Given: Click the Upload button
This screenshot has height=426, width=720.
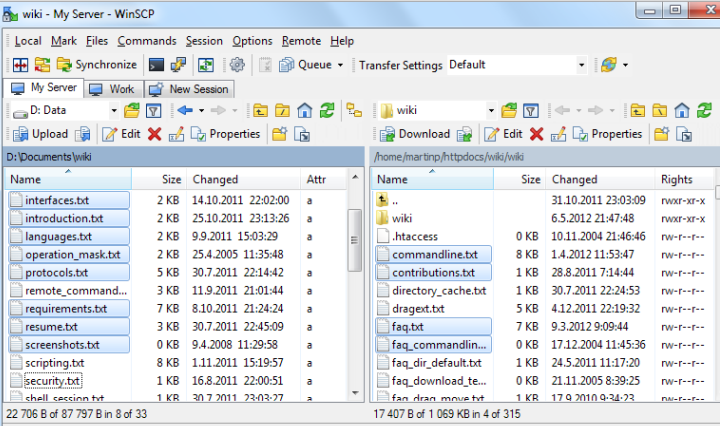Looking at the screenshot, I should click(41, 134).
